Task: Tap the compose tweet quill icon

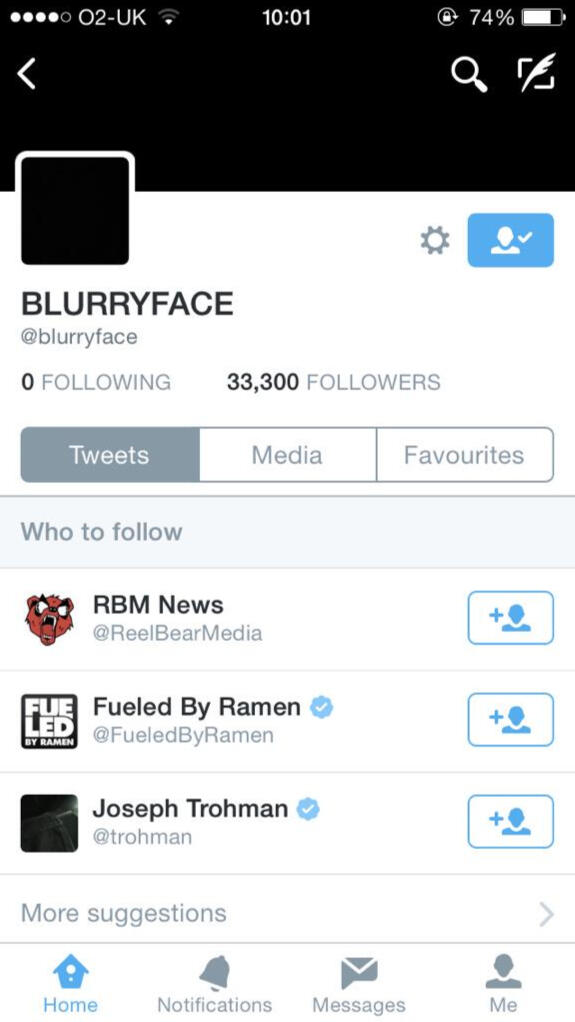Action: 537,72
